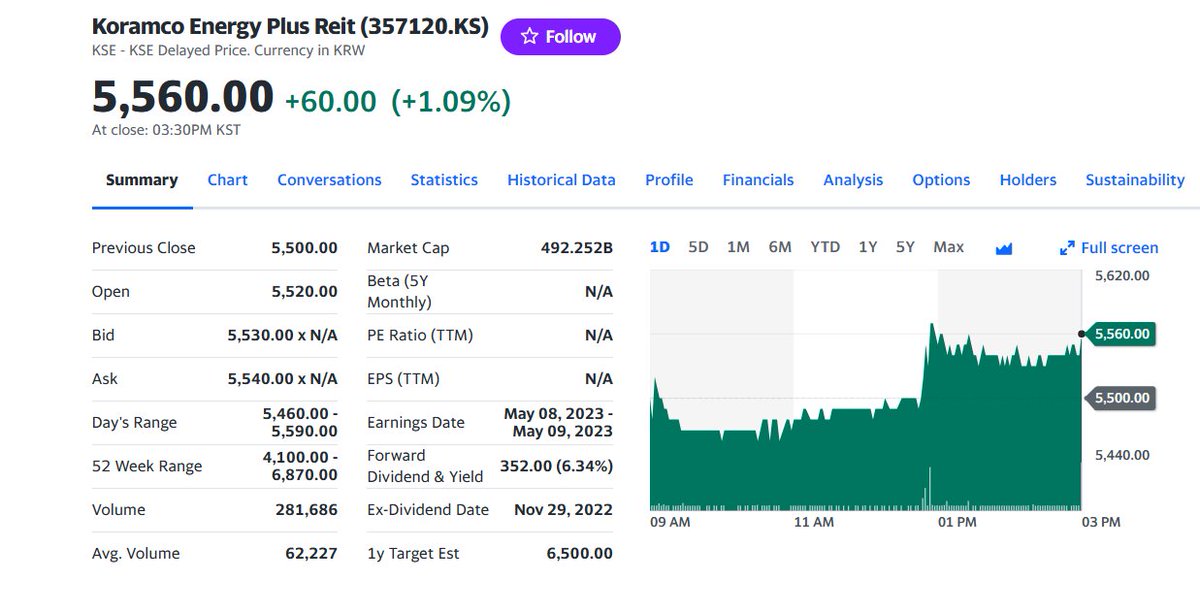Open the Summary tab
The height and width of the screenshot is (612, 1200).
pos(142,180)
